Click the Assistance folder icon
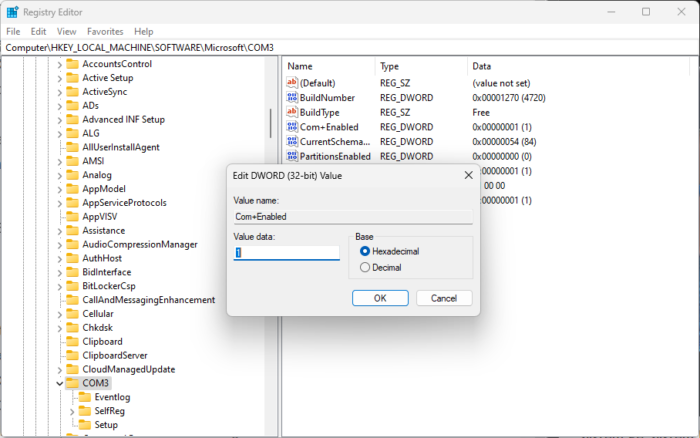Screen dimensions: 700x438 [x=72, y=230]
